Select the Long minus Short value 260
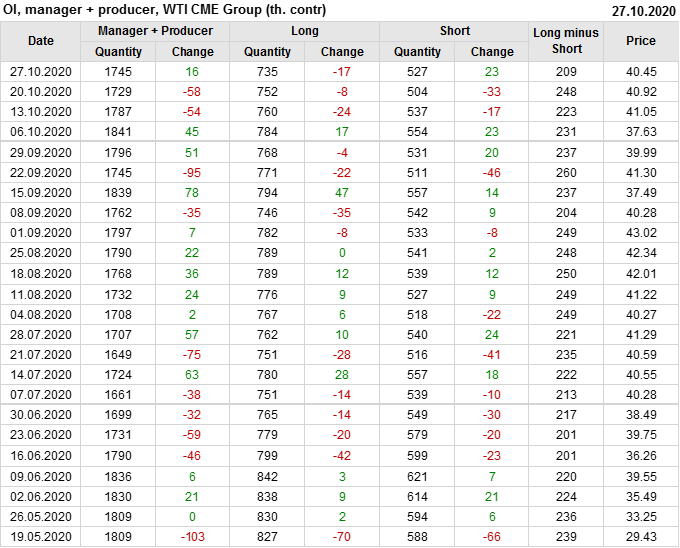The width and height of the screenshot is (680, 548). tap(566, 172)
